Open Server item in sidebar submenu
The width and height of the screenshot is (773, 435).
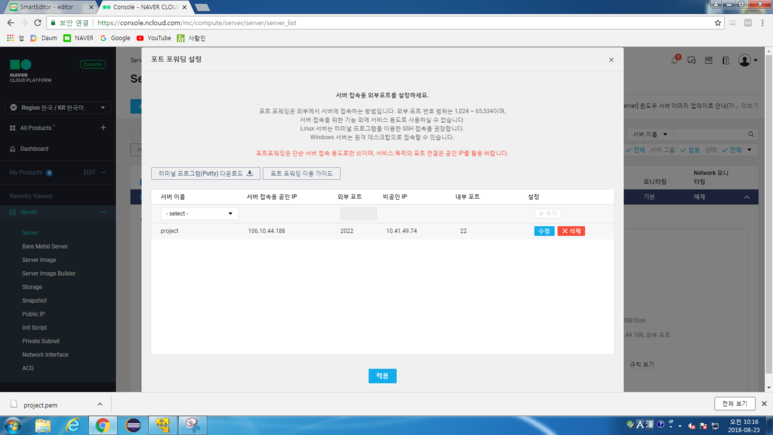(x=30, y=233)
